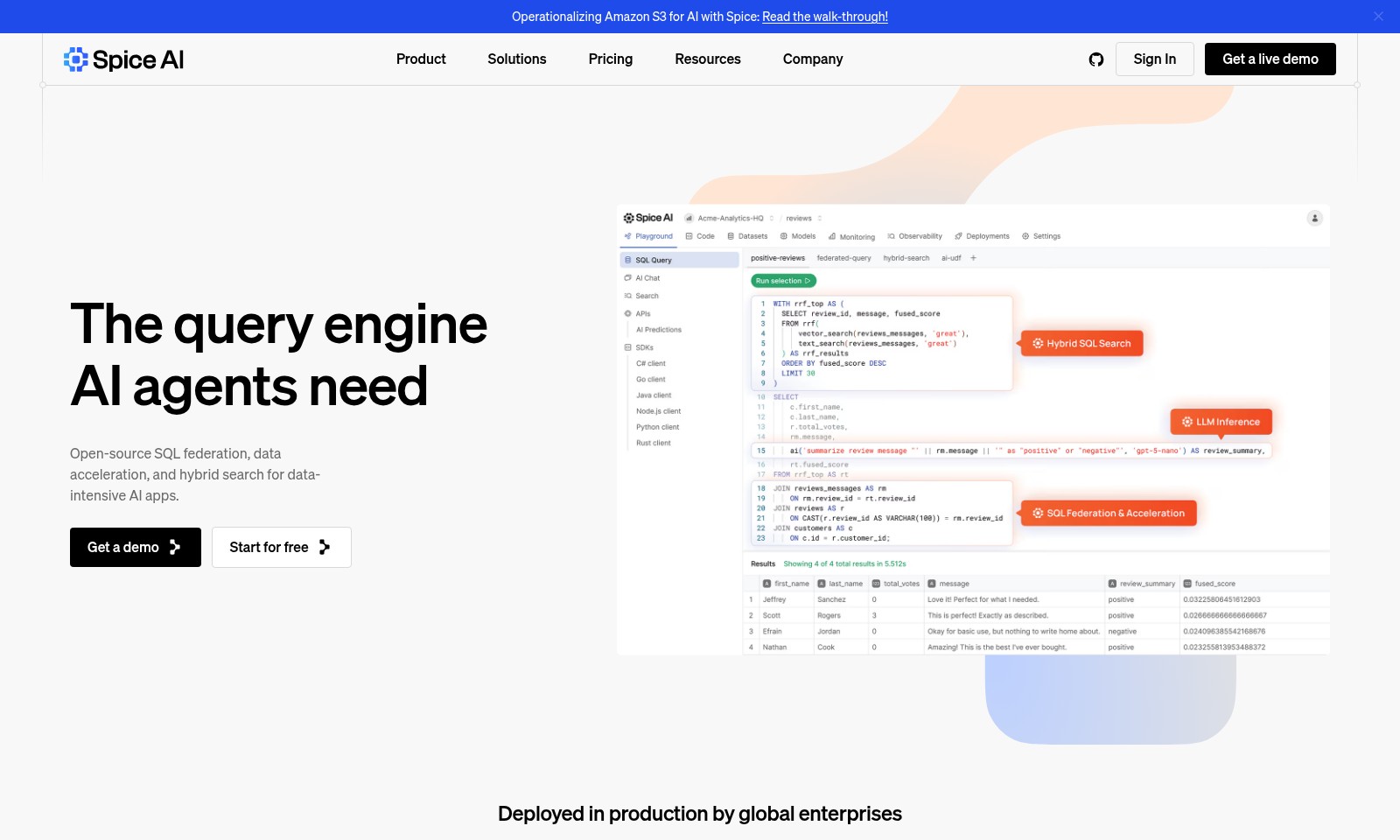1400x840 pixels.
Task: Click the LLM Inference callout
Action: 1221,422
